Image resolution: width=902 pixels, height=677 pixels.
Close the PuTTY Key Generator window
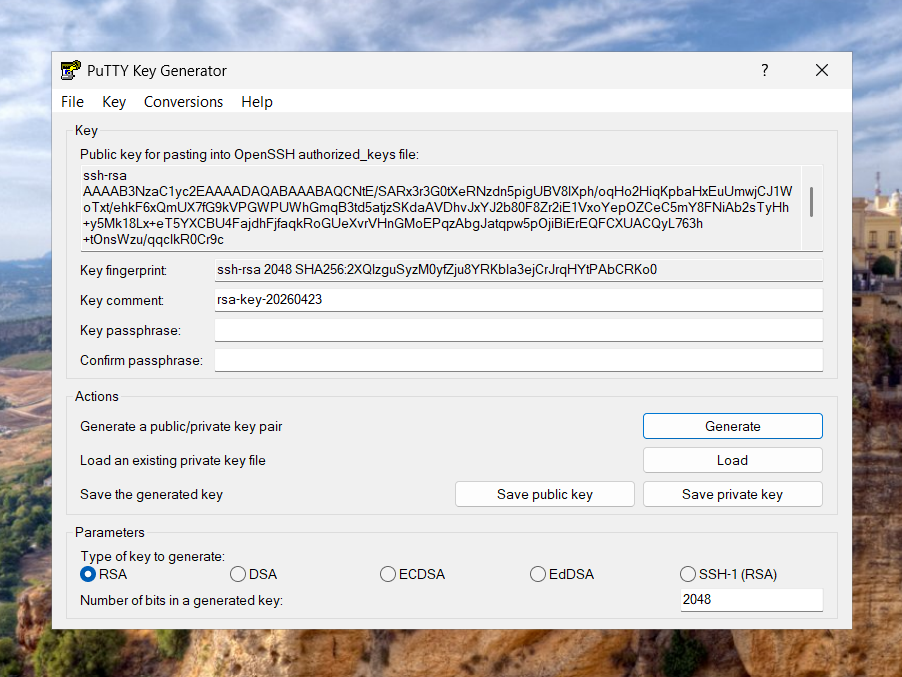[822, 70]
